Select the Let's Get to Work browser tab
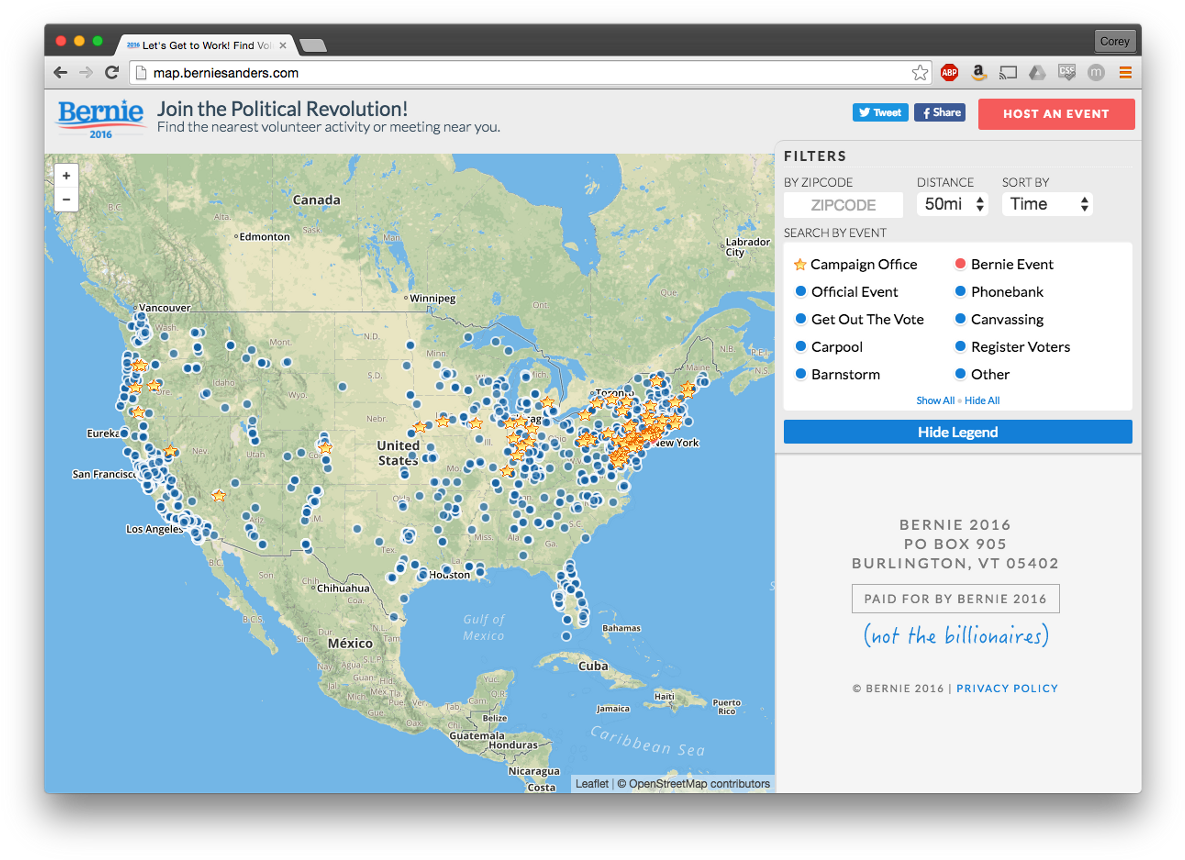This screenshot has height=860, width=1185. coord(204,45)
